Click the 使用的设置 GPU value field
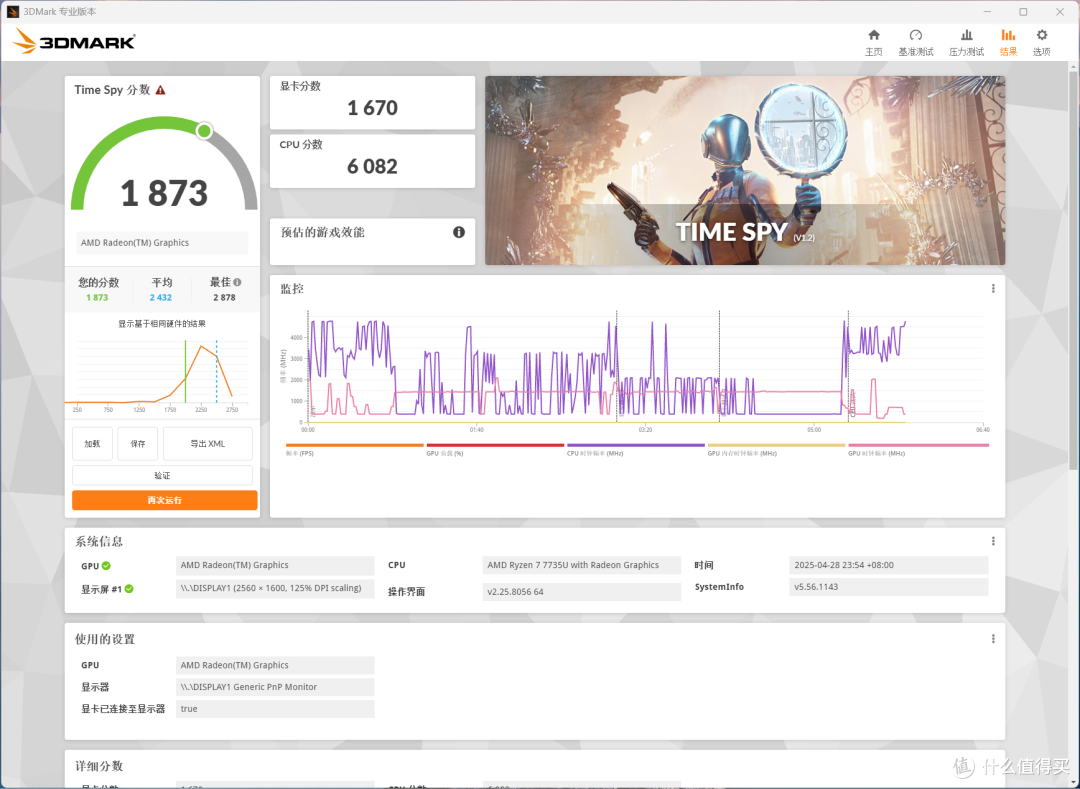 click(275, 665)
